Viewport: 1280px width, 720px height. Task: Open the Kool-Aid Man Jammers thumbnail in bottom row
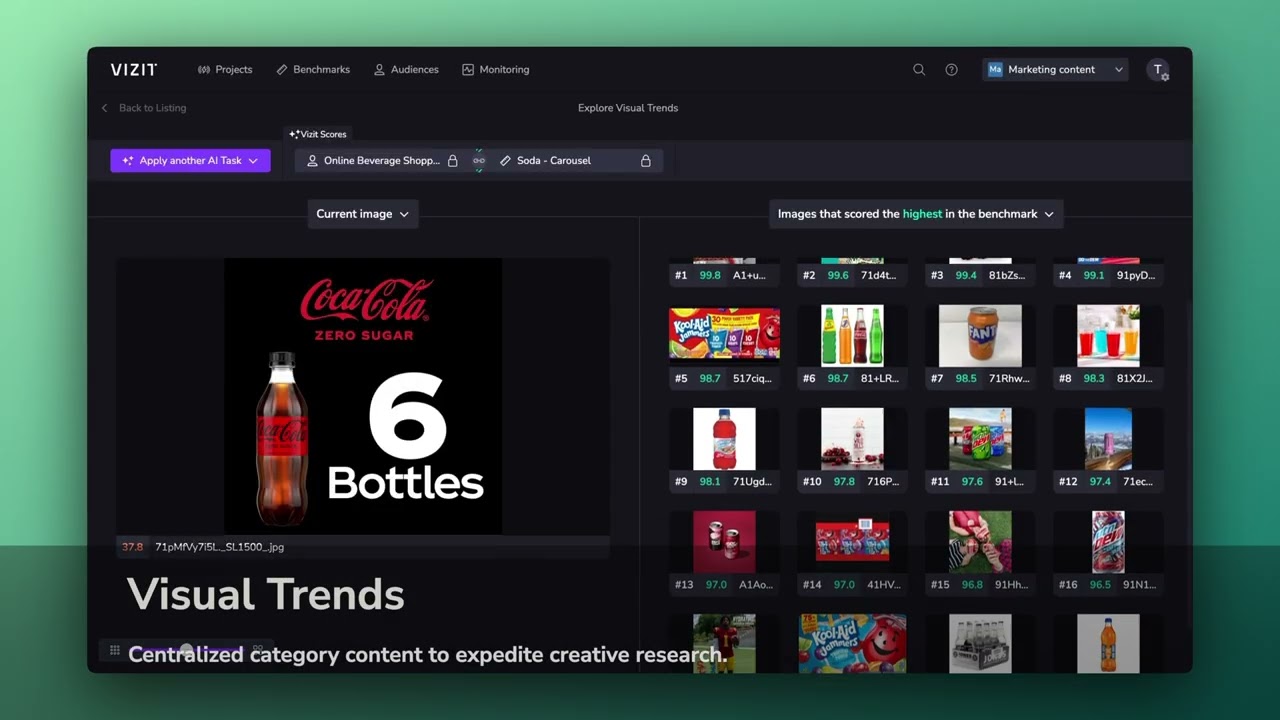point(852,643)
